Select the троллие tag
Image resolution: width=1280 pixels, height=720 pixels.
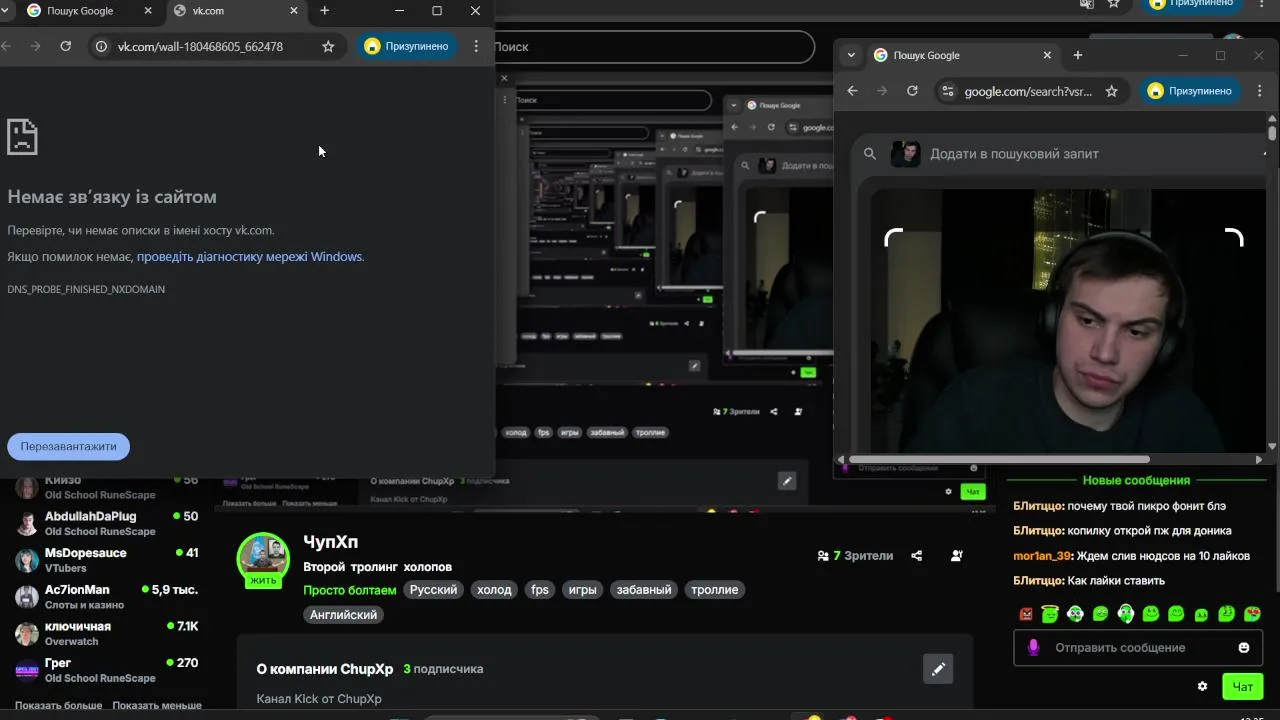pos(715,590)
